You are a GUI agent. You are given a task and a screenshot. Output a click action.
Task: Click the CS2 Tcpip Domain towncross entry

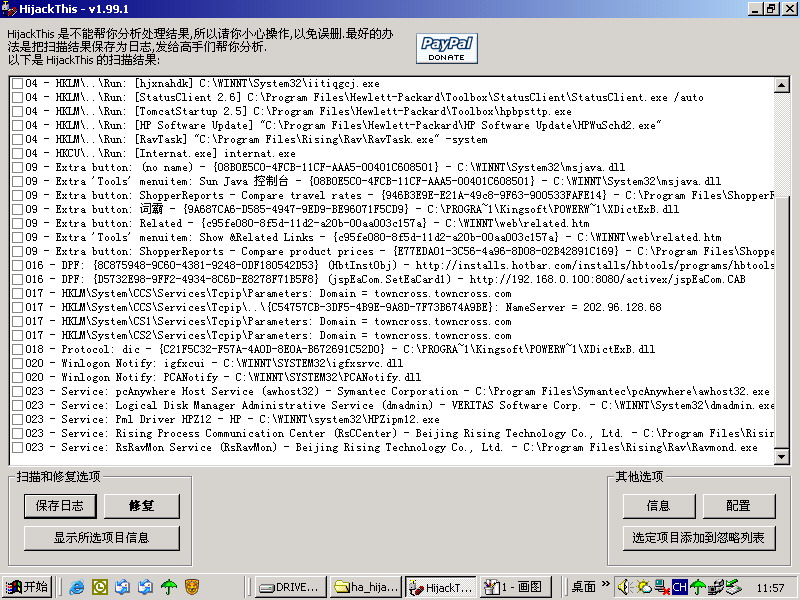coord(268,335)
